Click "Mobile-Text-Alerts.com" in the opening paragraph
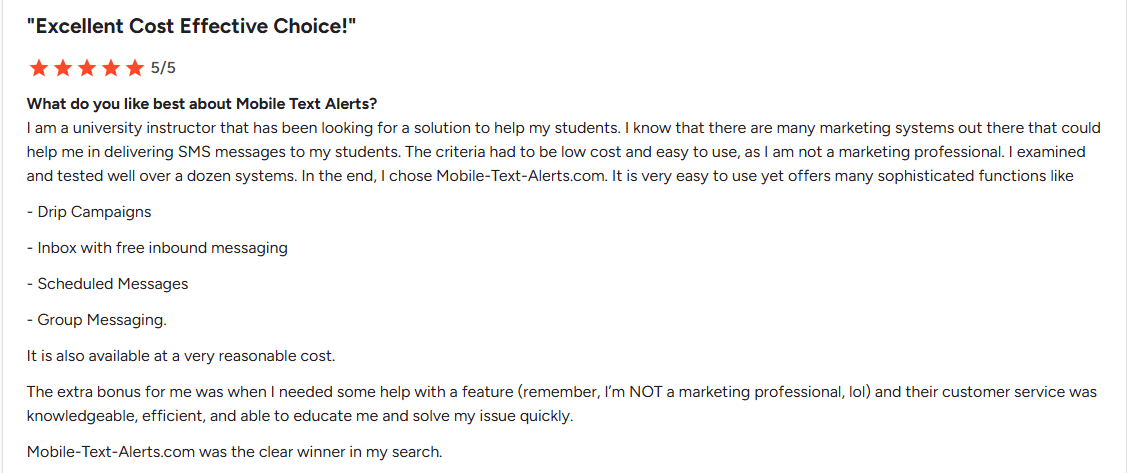 518,177
